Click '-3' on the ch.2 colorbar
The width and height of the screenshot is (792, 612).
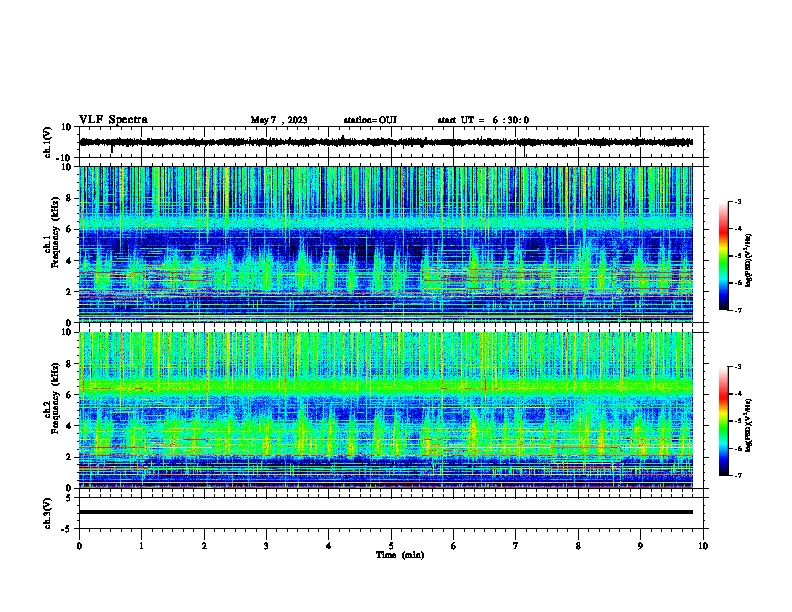[737, 367]
